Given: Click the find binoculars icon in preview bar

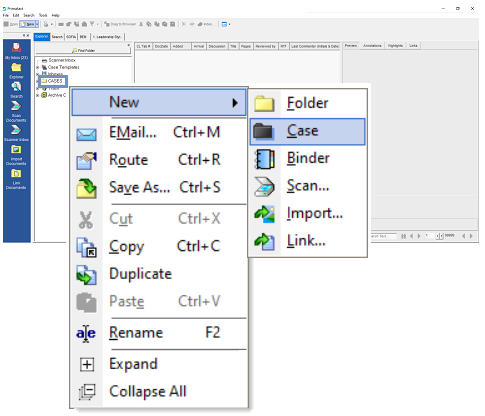Looking at the screenshot, I should pyautogui.click(x=403, y=236).
